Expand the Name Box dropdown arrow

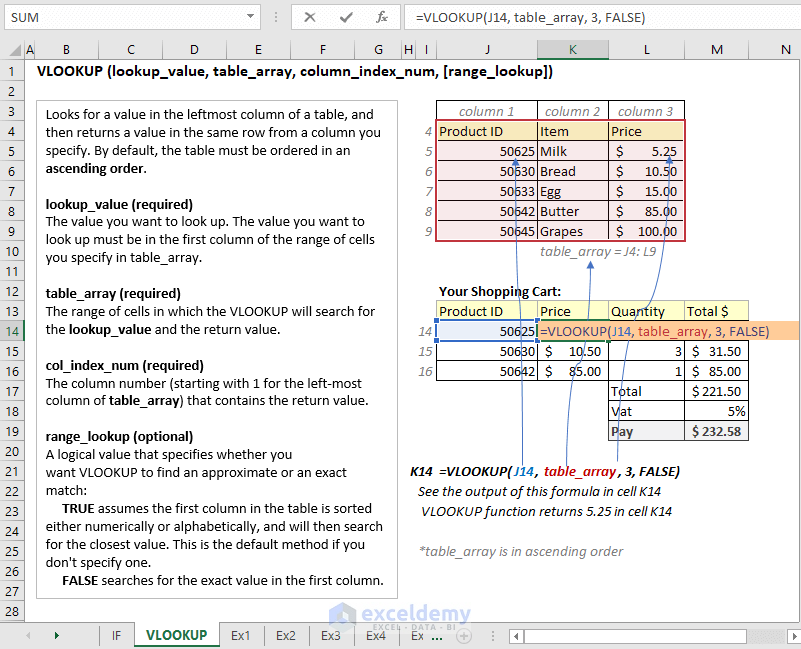(x=249, y=17)
